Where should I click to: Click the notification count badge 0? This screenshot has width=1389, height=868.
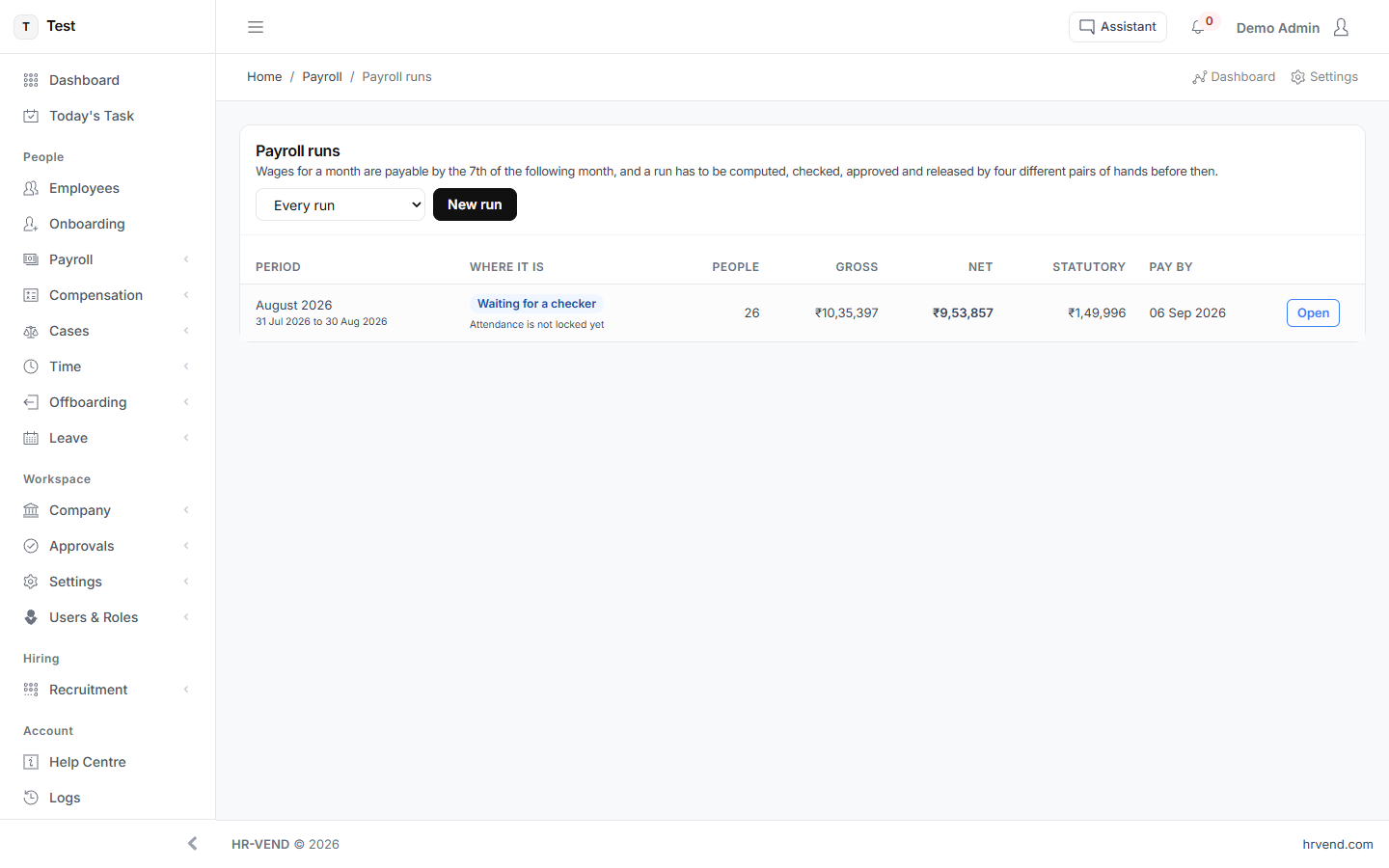[x=1210, y=21]
